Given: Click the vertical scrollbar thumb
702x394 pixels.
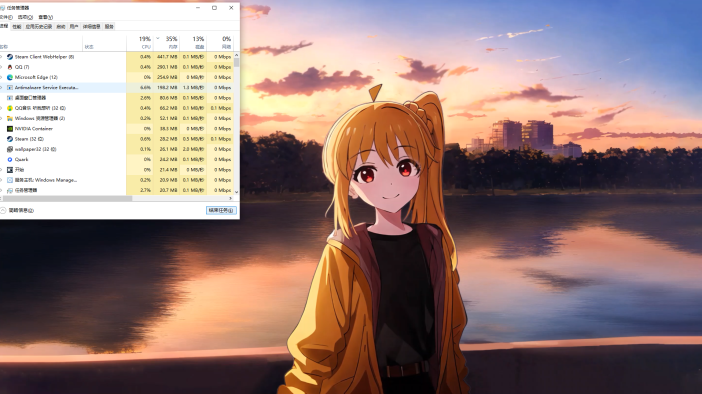Looking at the screenshot, I should pos(236,62).
